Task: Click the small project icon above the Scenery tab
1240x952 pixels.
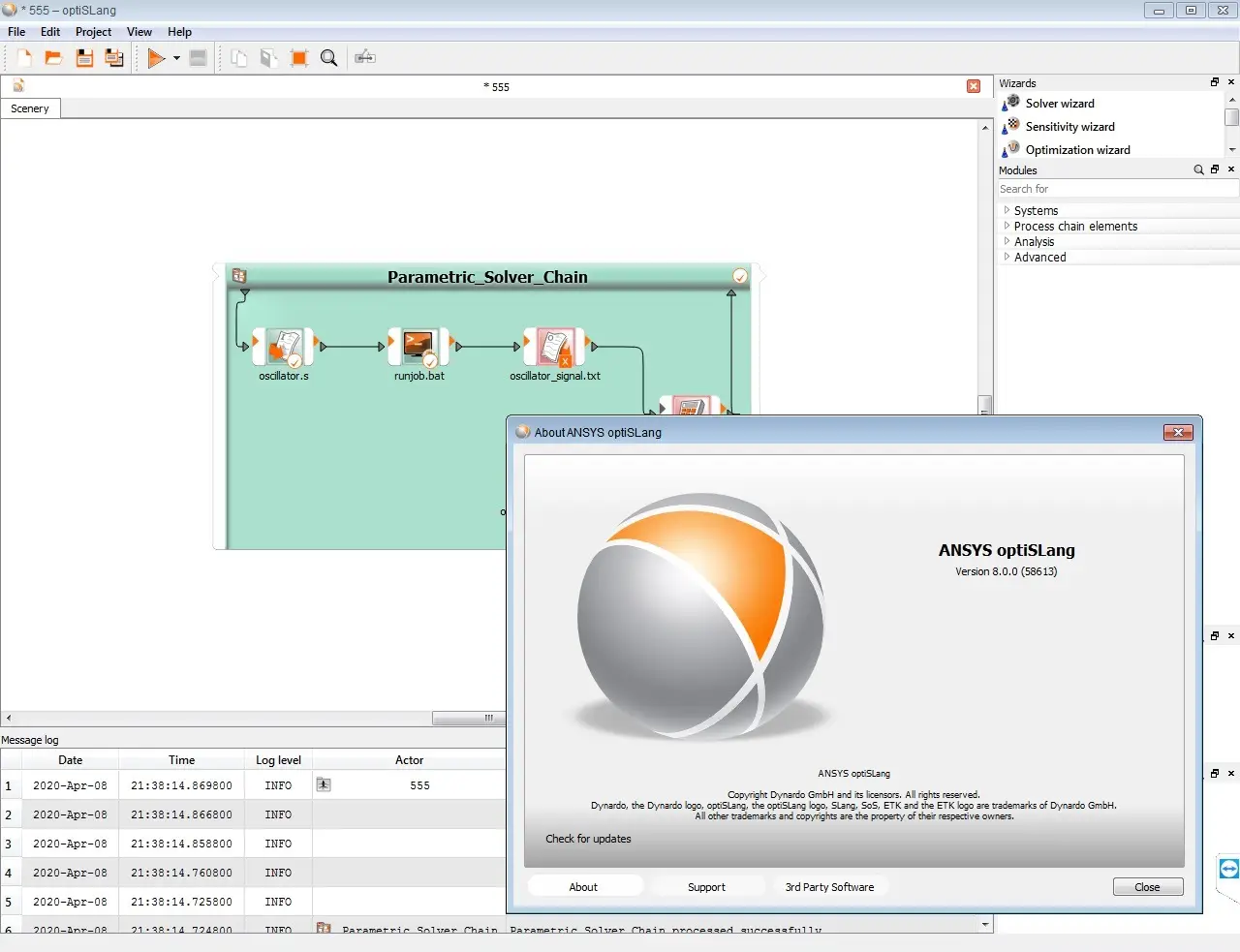Action: pos(18,85)
